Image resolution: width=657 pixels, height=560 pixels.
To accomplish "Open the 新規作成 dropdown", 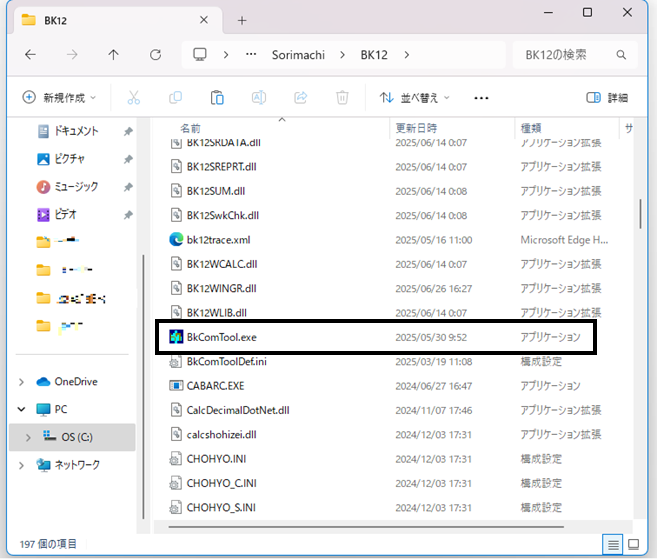I will coord(59,98).
